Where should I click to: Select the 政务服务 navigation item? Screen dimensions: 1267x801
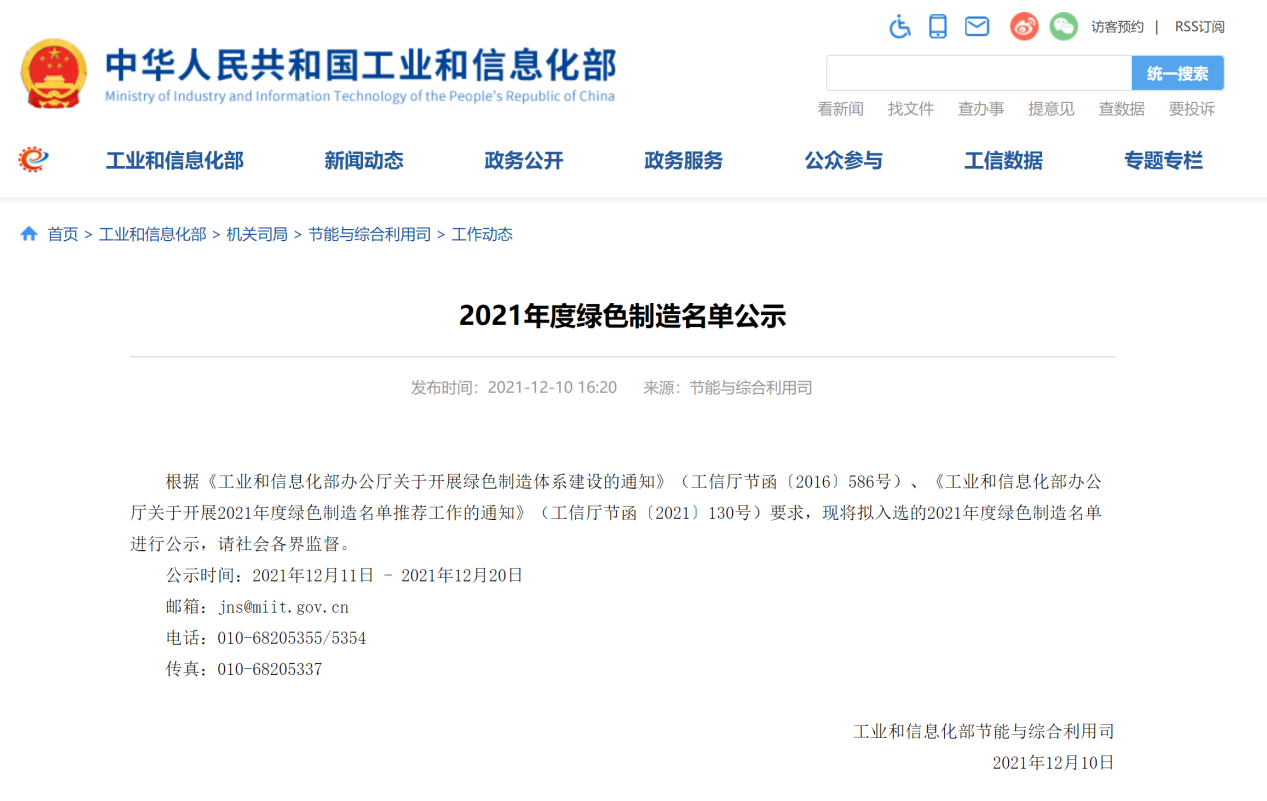(x=683, y=161)
